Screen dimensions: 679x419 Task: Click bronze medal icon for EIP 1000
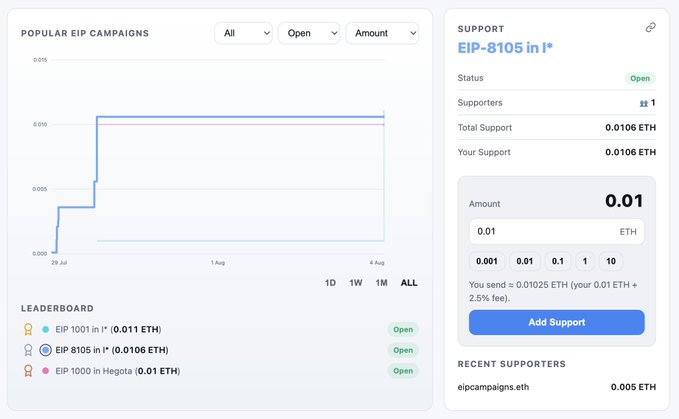point(28,371)
